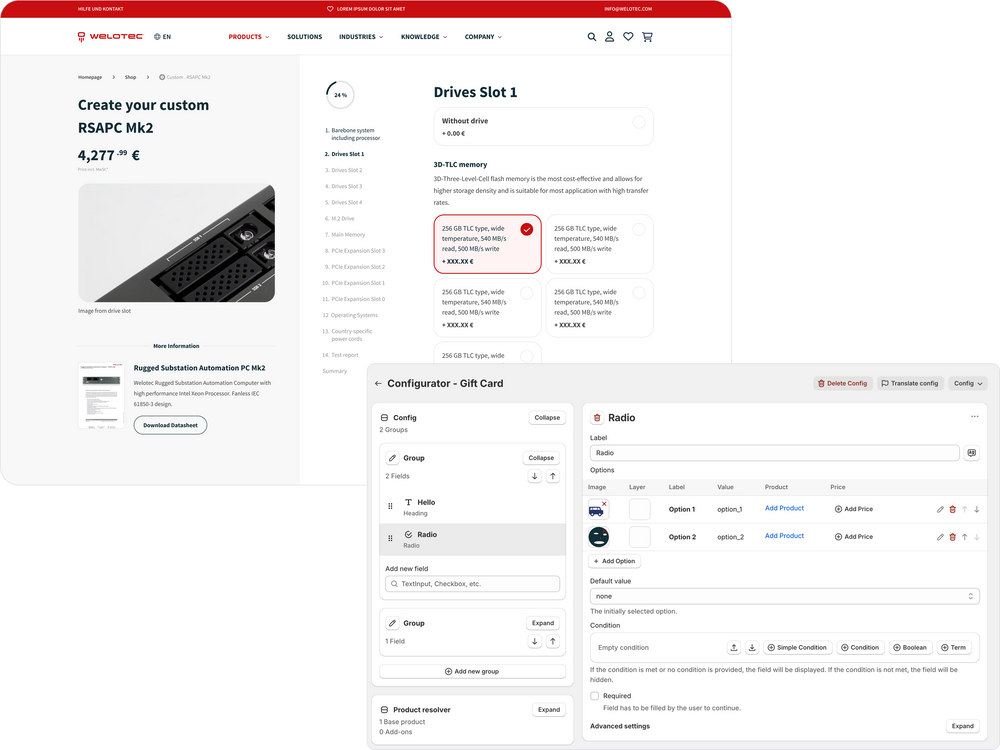
Task: Jump to the Summary step
Action: click(335, 371)
